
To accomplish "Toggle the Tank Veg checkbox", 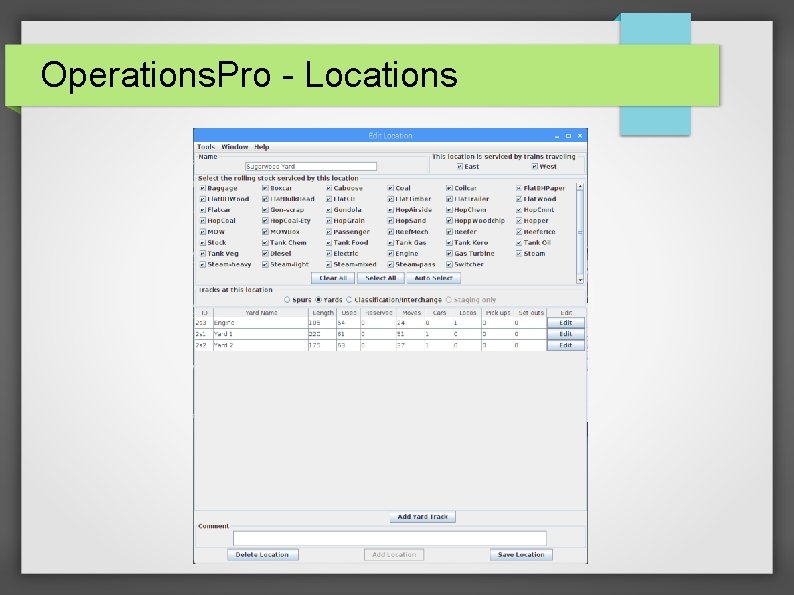I will click(x=203, y=254).
